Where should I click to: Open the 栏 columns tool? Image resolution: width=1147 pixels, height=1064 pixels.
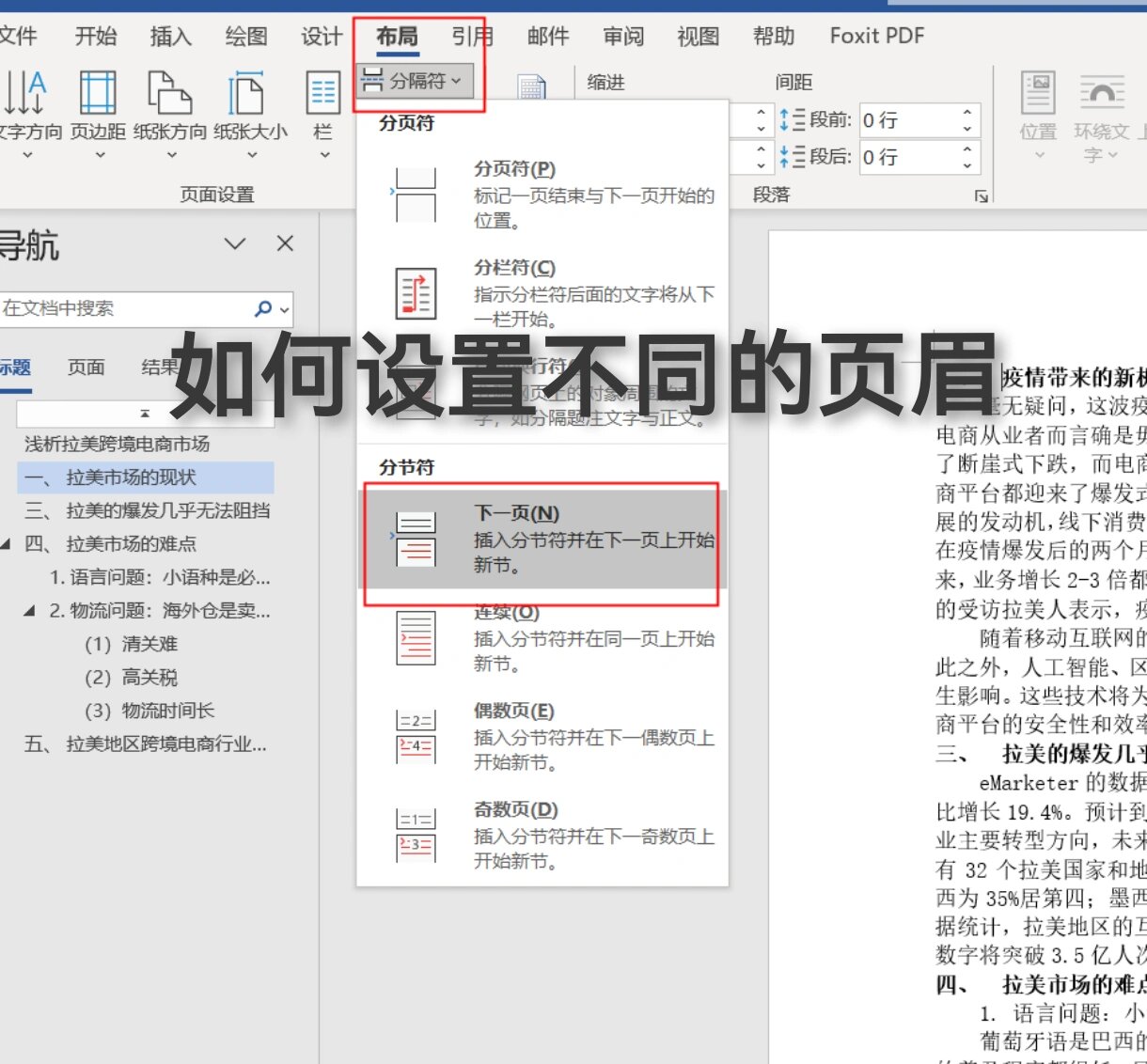[x=323, y=113]
